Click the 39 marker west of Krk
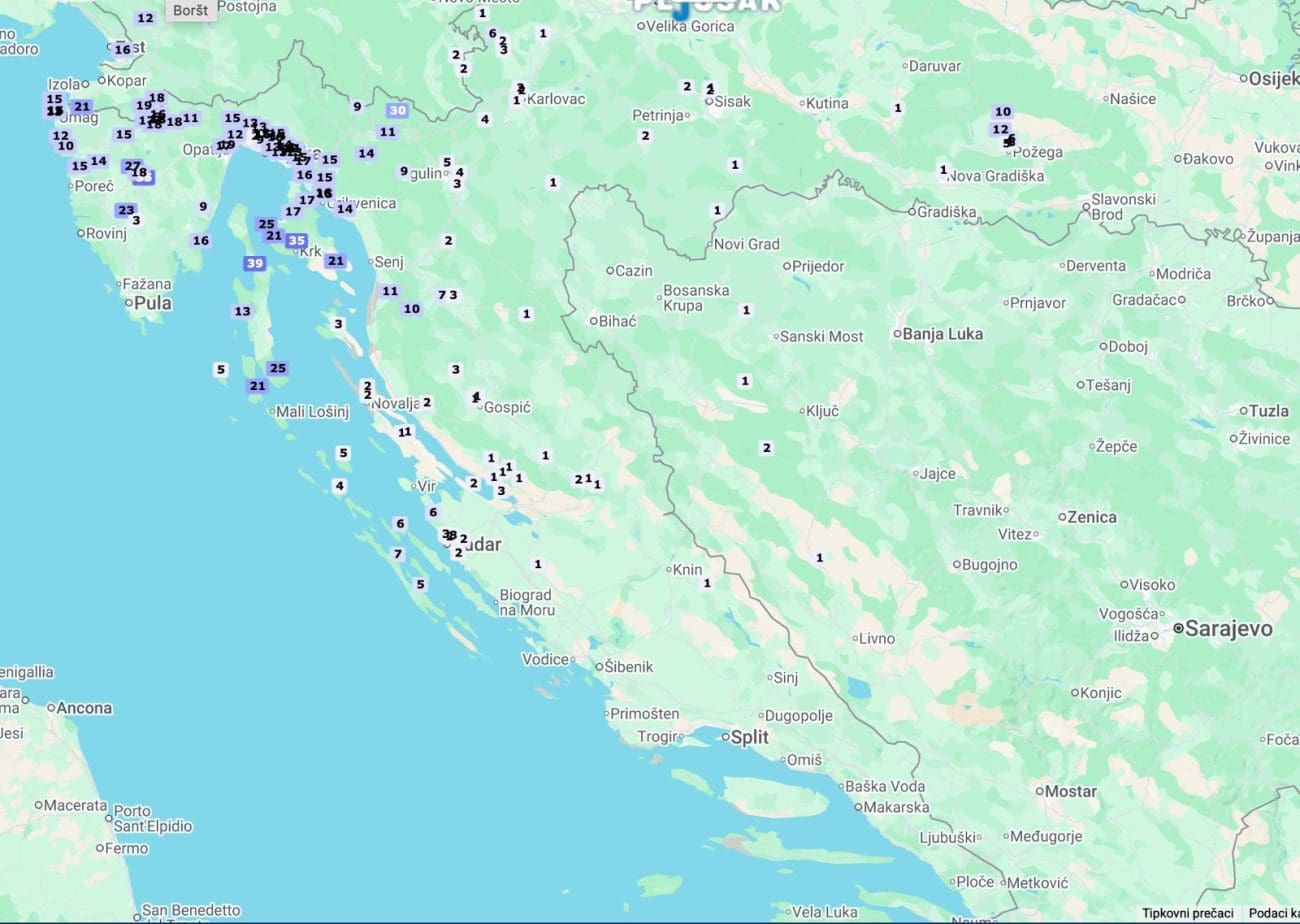The height and width of the screenshot is (924, 1300). click(254, 263)
